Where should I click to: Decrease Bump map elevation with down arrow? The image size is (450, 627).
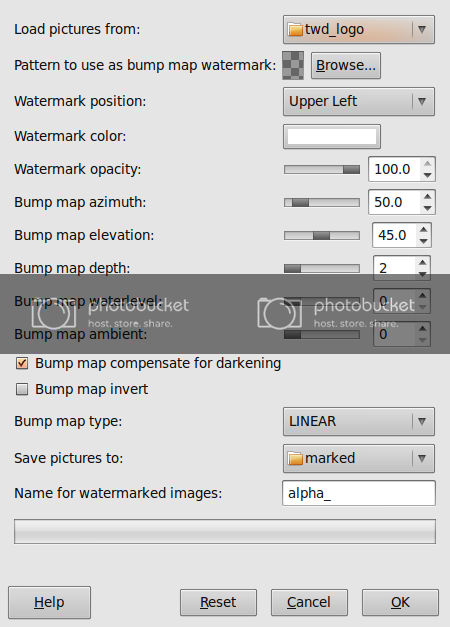pos(423,241)
